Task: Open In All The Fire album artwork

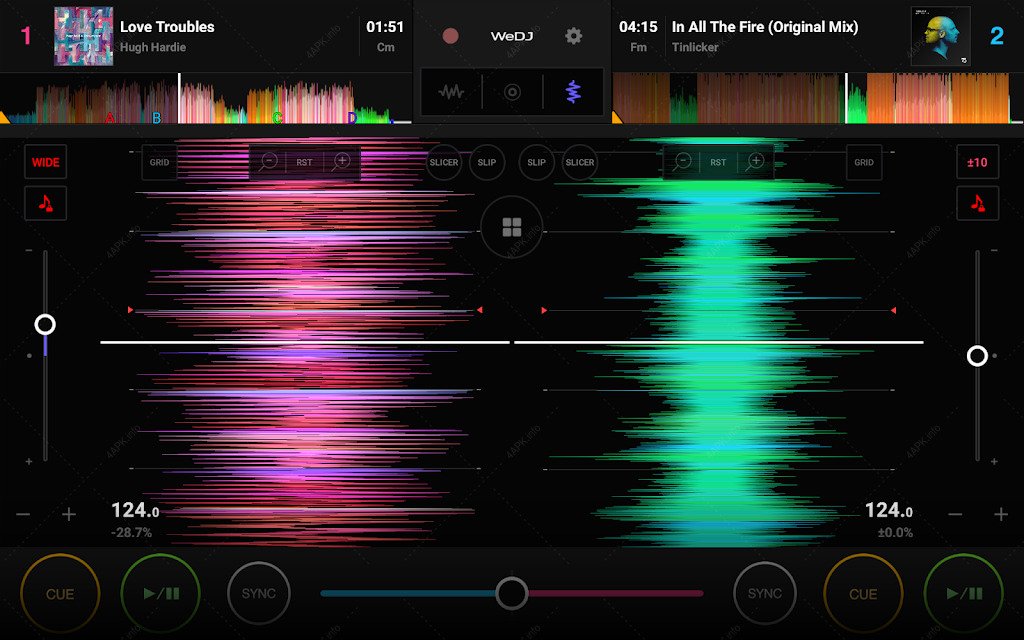Action: point(940,36)
